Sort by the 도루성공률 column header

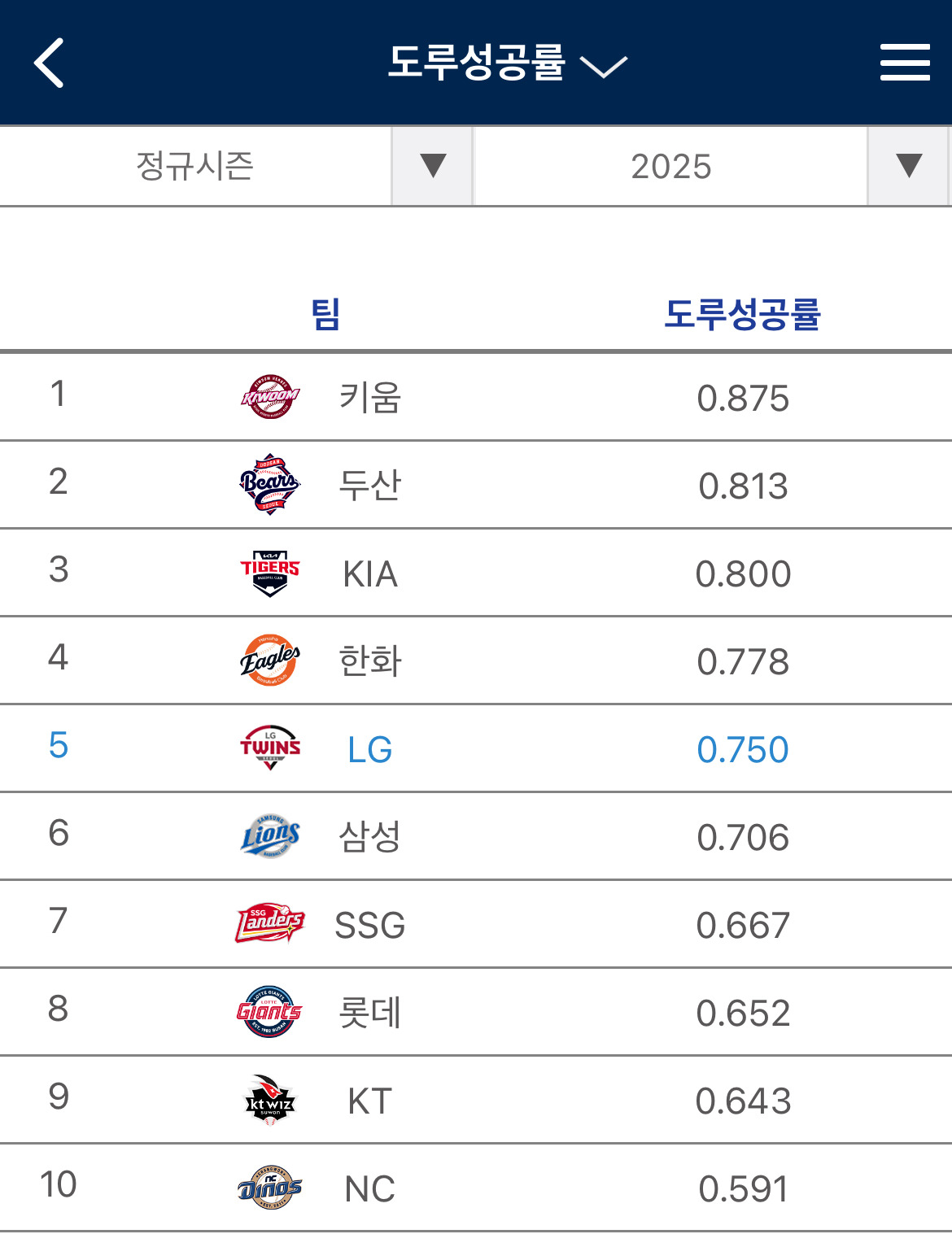click(x=742, y=314)
